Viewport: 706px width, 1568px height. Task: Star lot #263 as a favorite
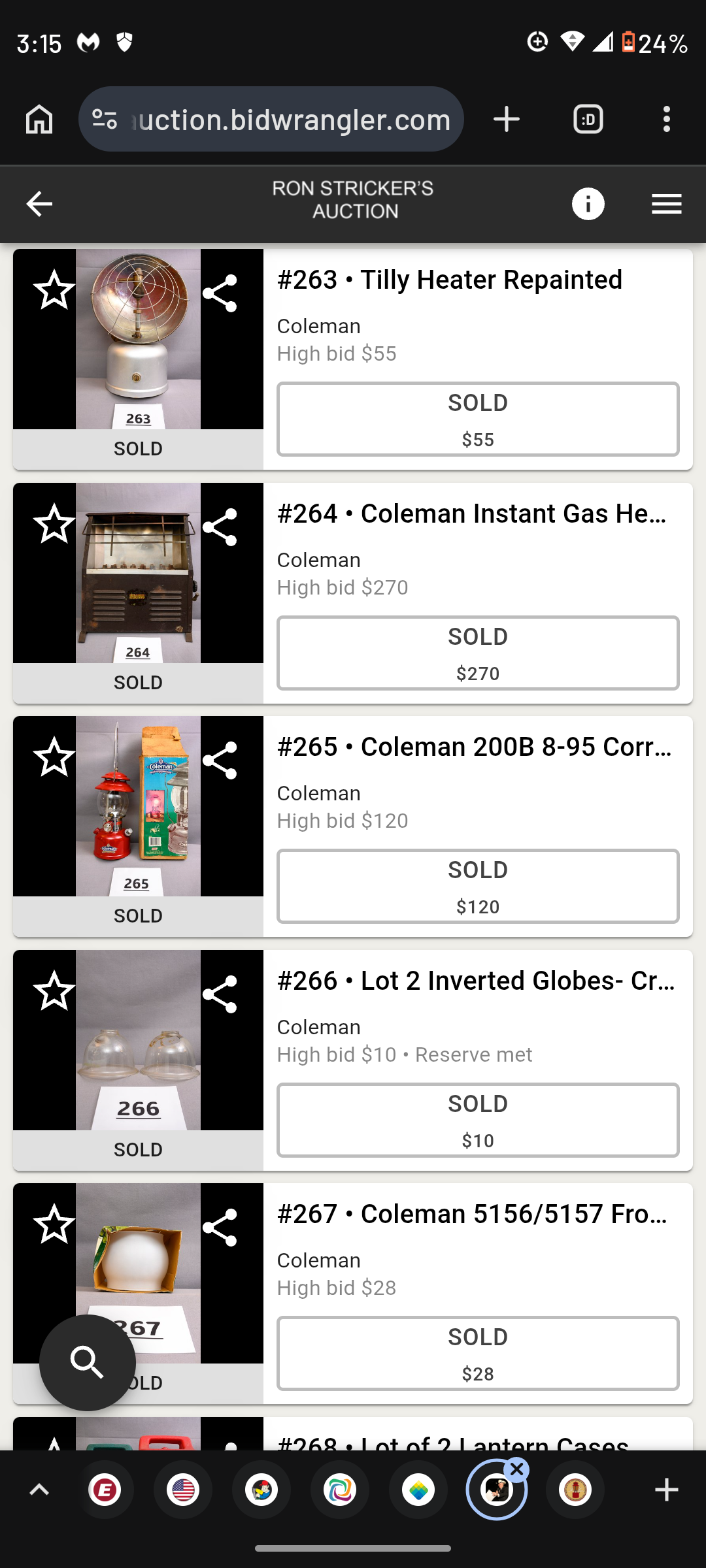(54, 290)
